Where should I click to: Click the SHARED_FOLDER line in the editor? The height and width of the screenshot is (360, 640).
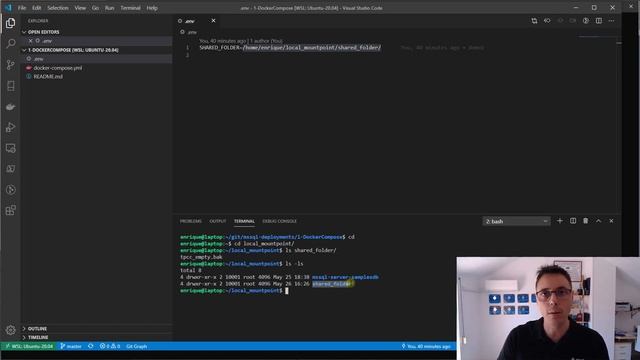coord(290,48)
